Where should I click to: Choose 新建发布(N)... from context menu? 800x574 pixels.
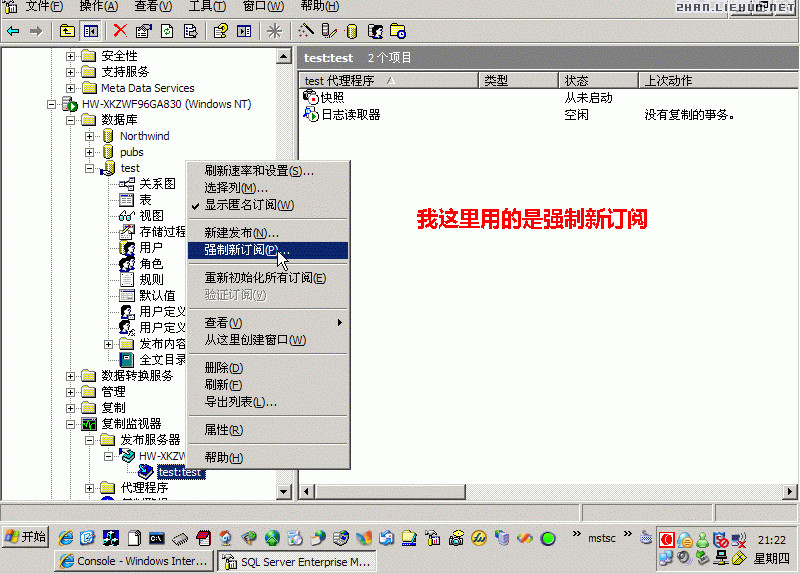[268, 233]
